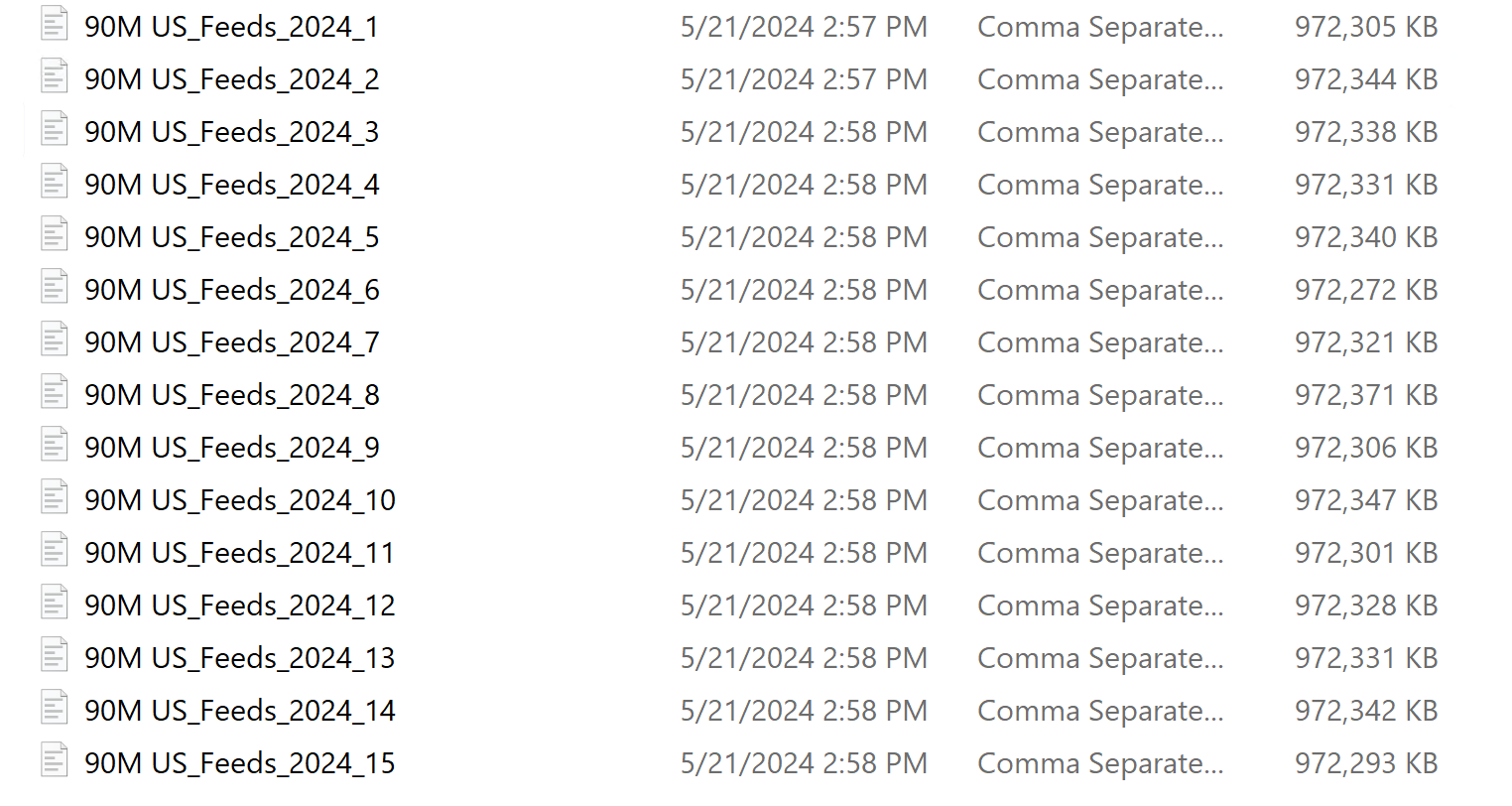Select the 90M US_Feeds_2024_14 file name

[x=240, y=711]
